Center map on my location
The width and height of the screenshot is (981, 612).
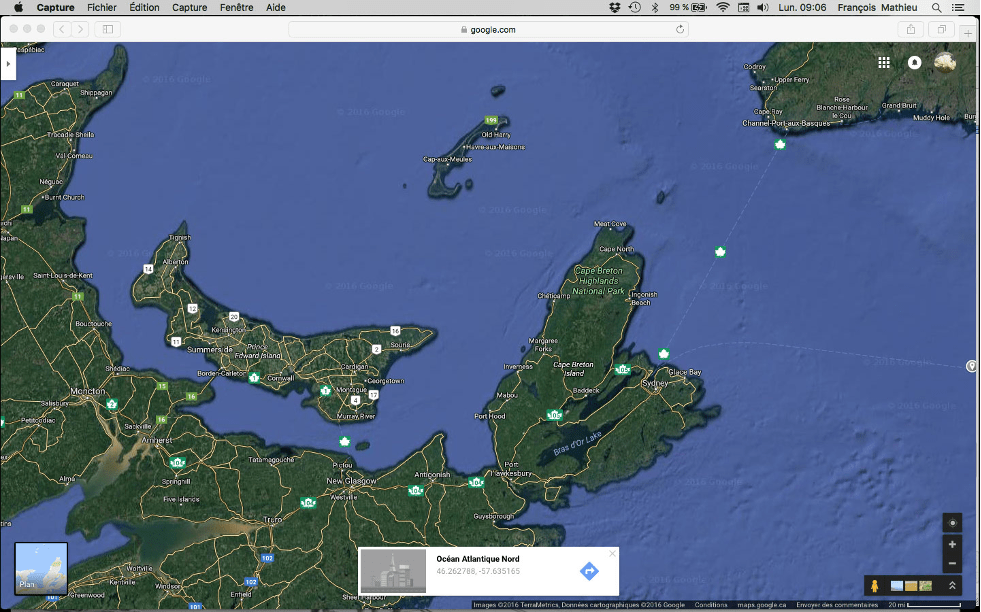pos(952,523)
